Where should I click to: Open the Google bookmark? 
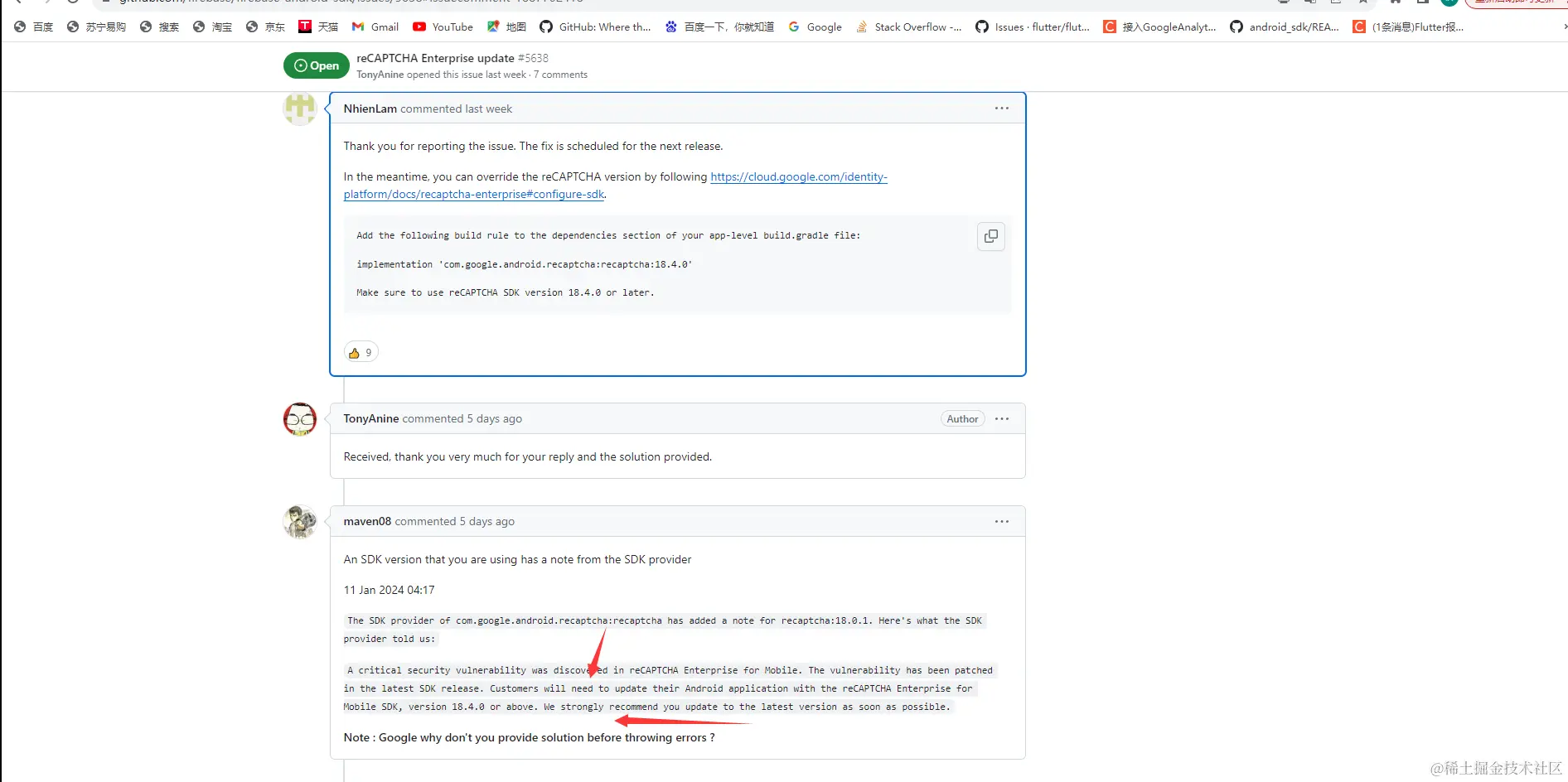pos(815,27)
